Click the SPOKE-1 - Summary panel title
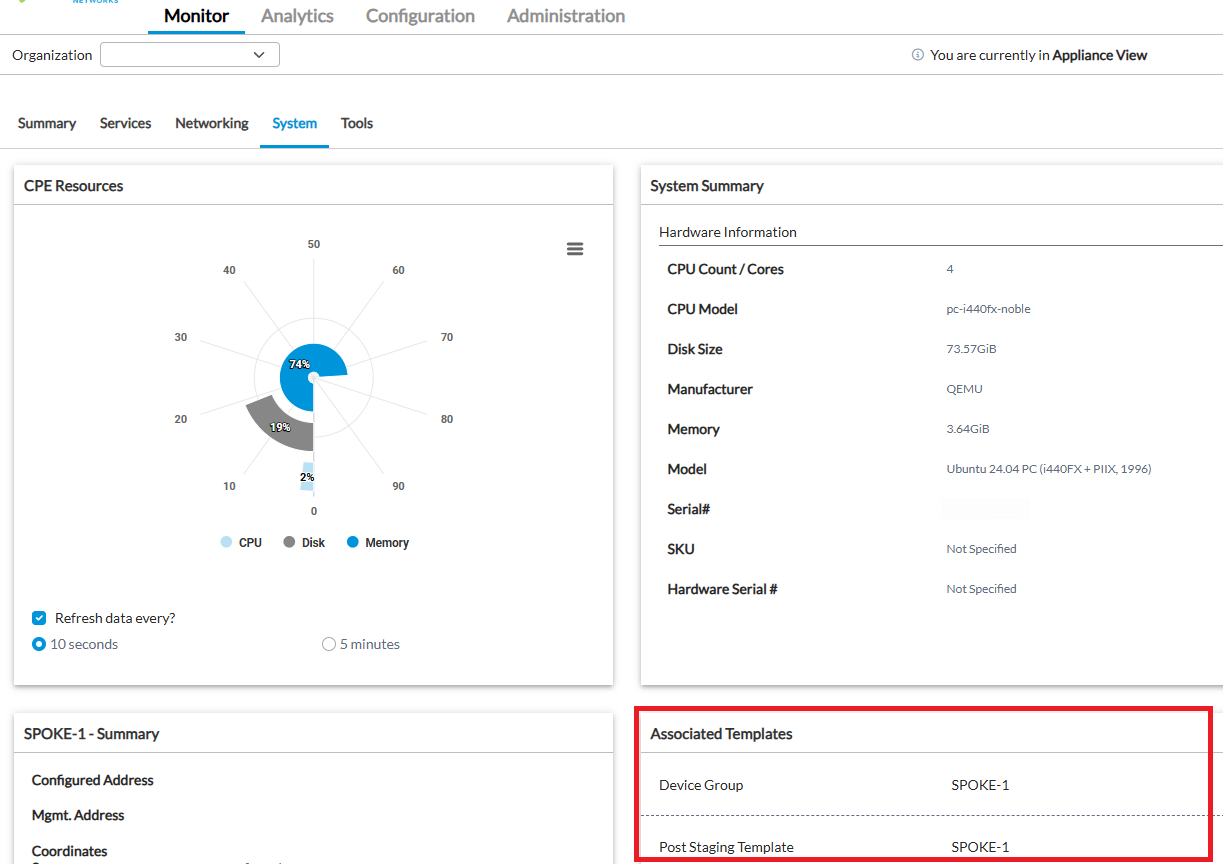This screenshot has height=864, width=1223. click(92, 734)
